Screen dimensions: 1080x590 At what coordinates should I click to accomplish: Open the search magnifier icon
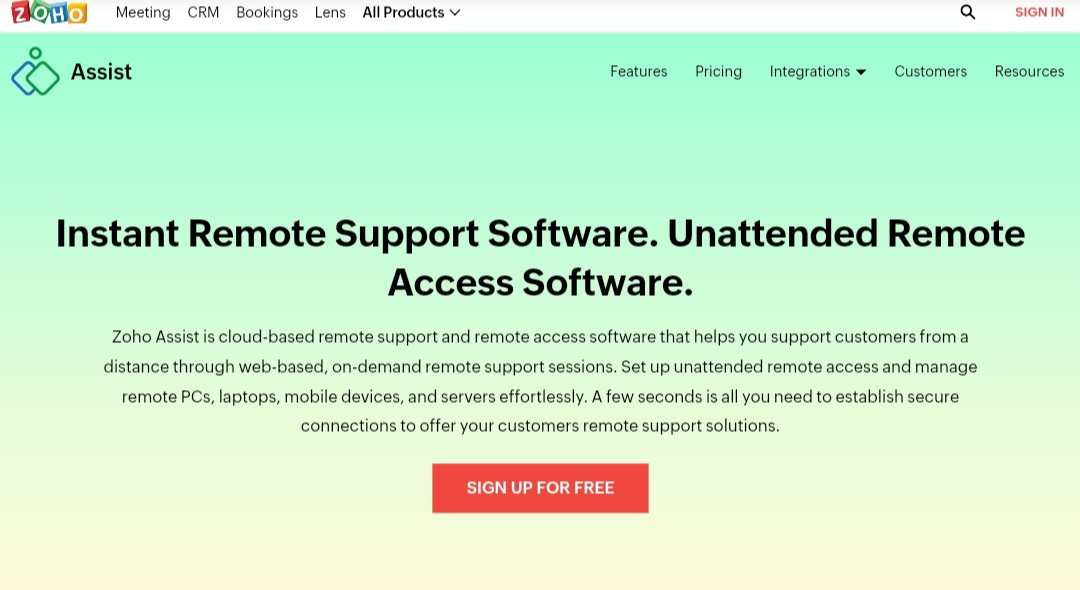(x=968, y=12)
